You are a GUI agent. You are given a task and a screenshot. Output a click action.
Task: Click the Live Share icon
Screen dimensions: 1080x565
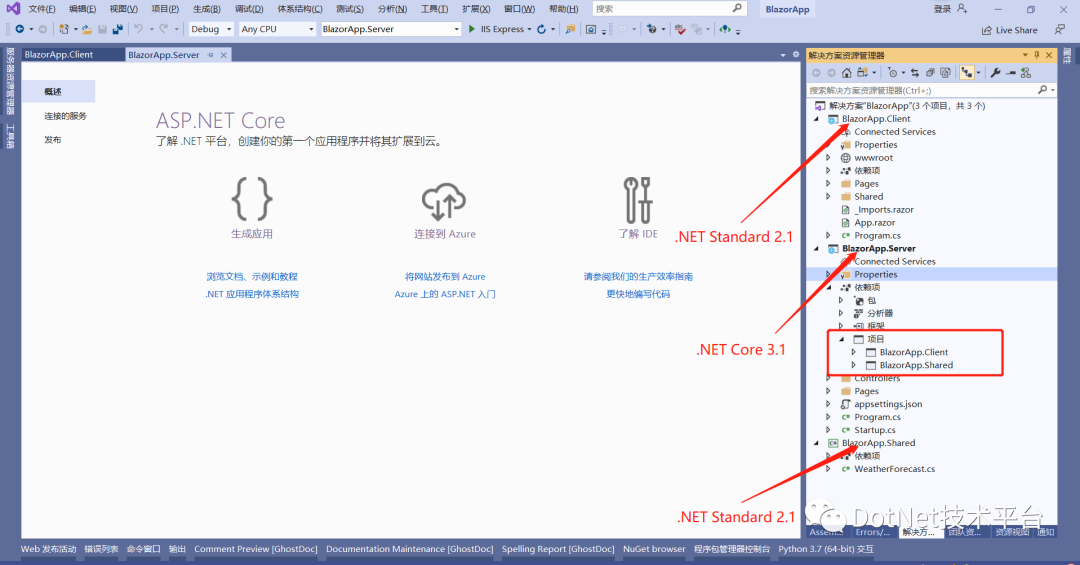click(x=987, y=30)
